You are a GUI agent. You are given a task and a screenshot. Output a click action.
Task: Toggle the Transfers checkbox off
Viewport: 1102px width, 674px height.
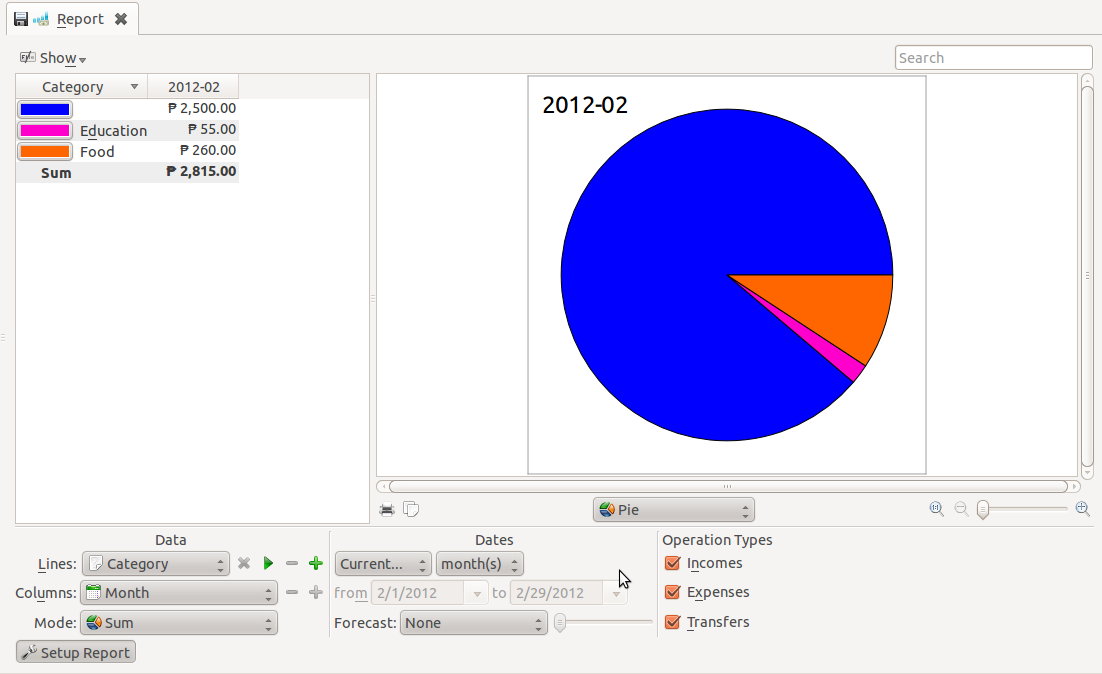click(672, 621)
